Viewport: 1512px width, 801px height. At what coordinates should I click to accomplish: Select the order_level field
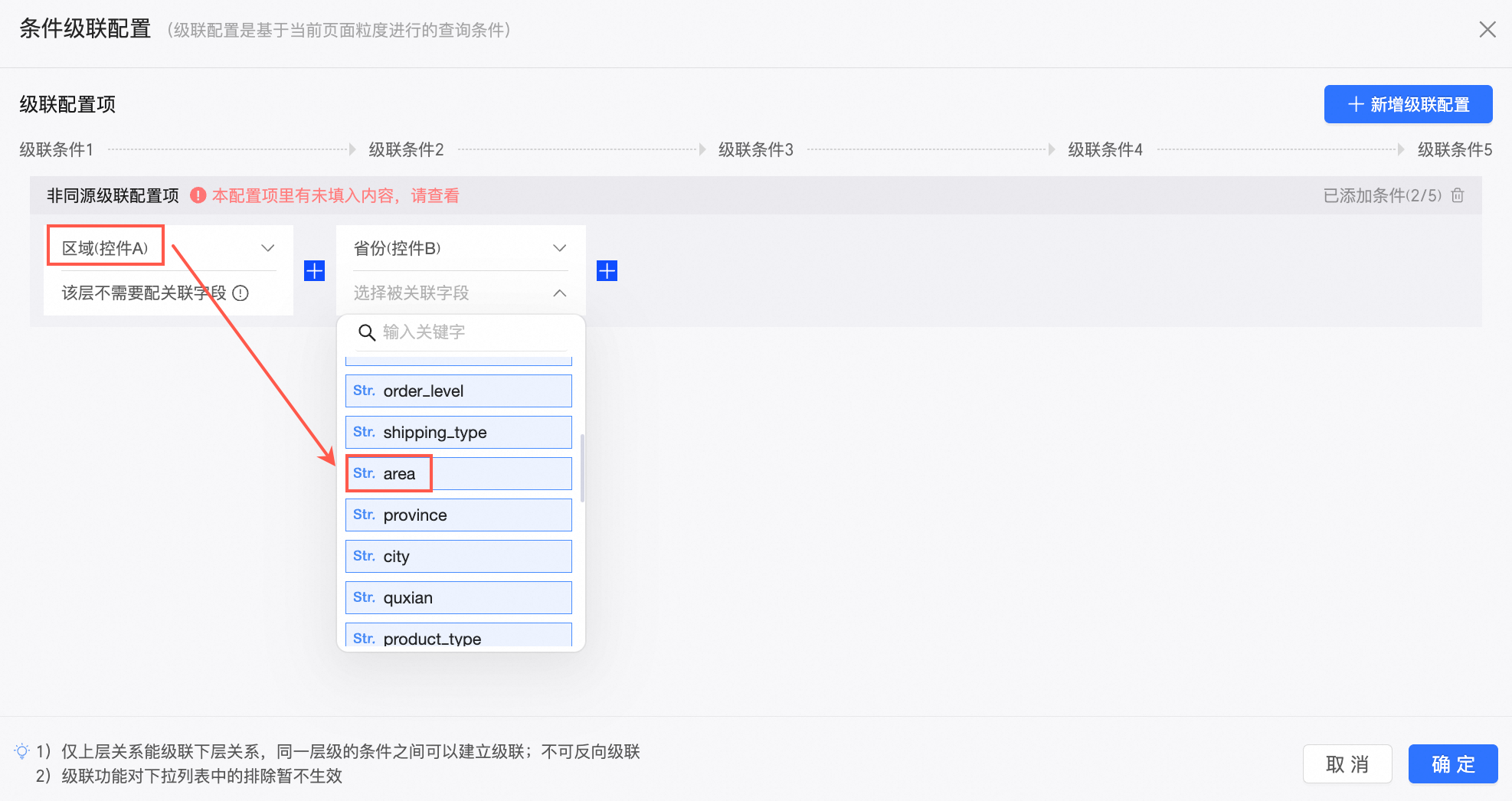coord(458,391)
